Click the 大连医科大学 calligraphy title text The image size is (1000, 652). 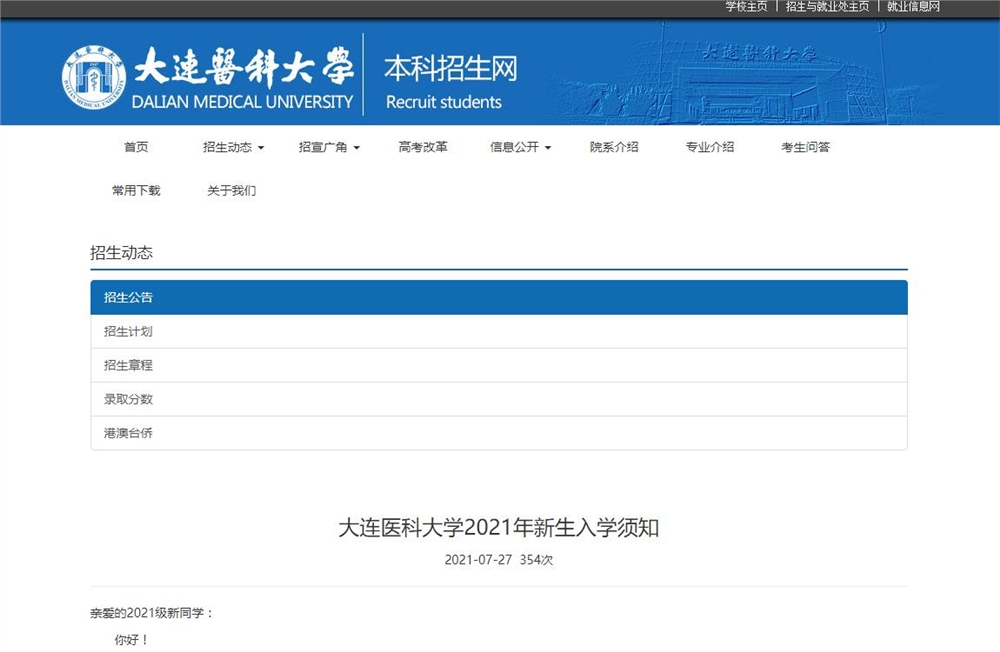pyautogui.click(x=244, y=66)
